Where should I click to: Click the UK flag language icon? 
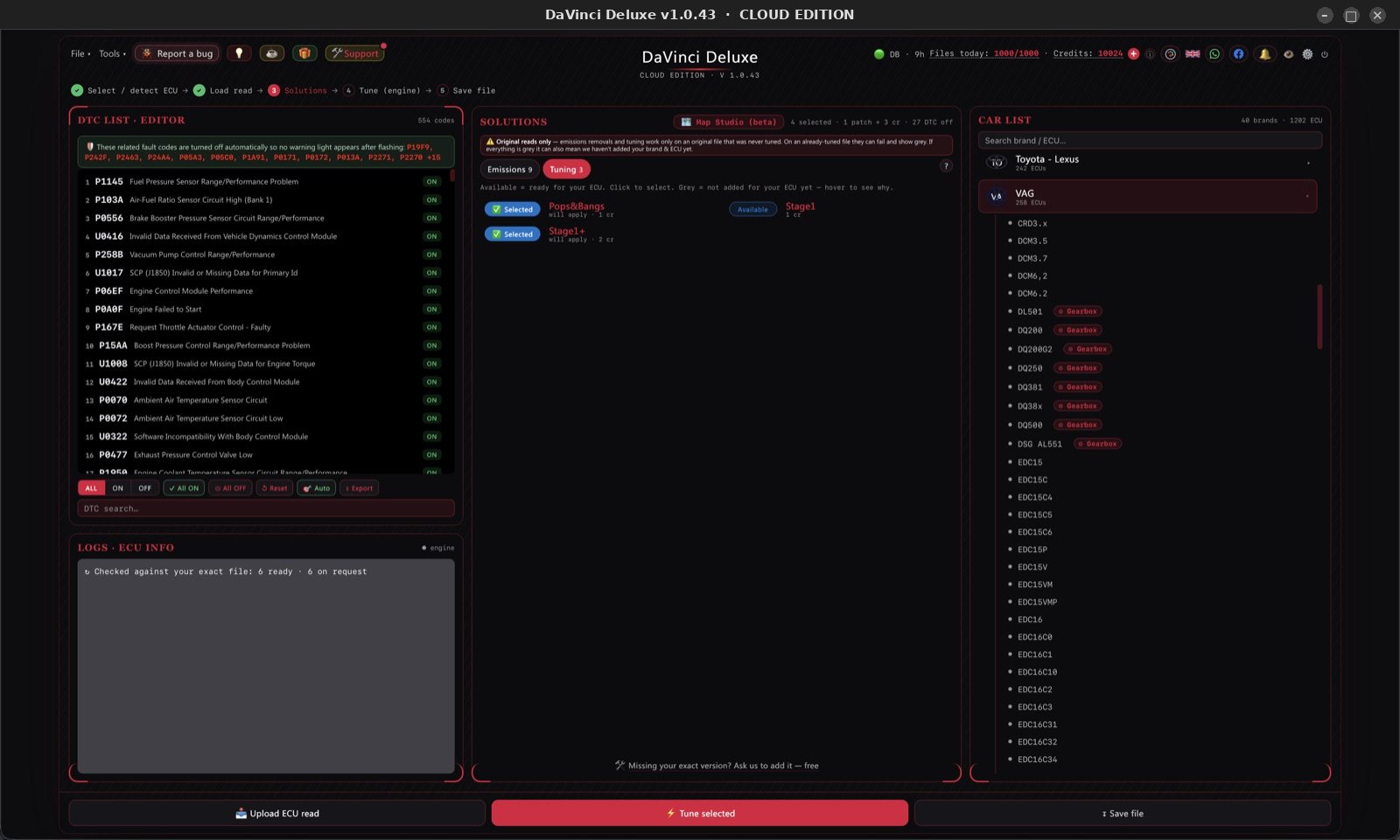1193,54
